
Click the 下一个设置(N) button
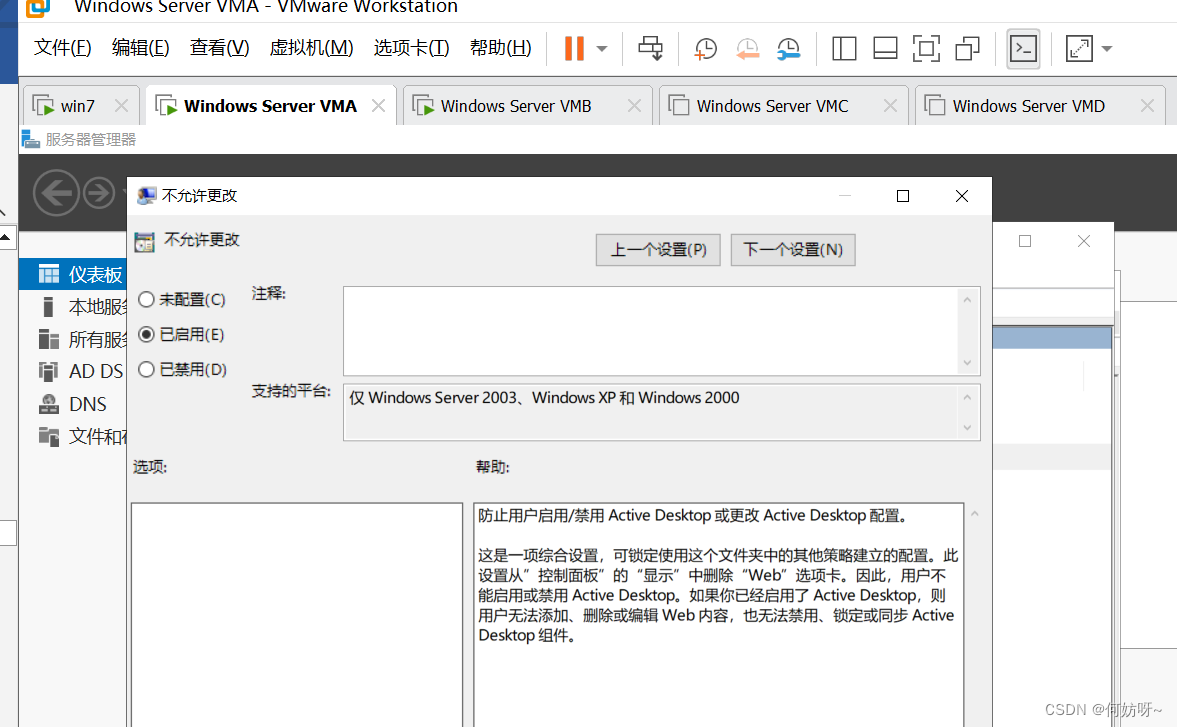point(793,250)
